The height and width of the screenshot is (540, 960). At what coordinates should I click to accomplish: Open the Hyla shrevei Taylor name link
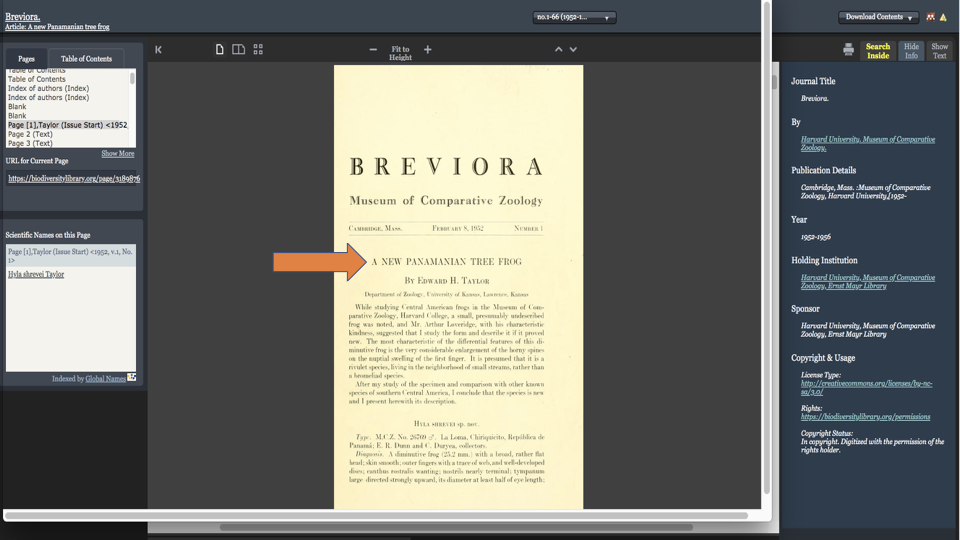[36, 274]
